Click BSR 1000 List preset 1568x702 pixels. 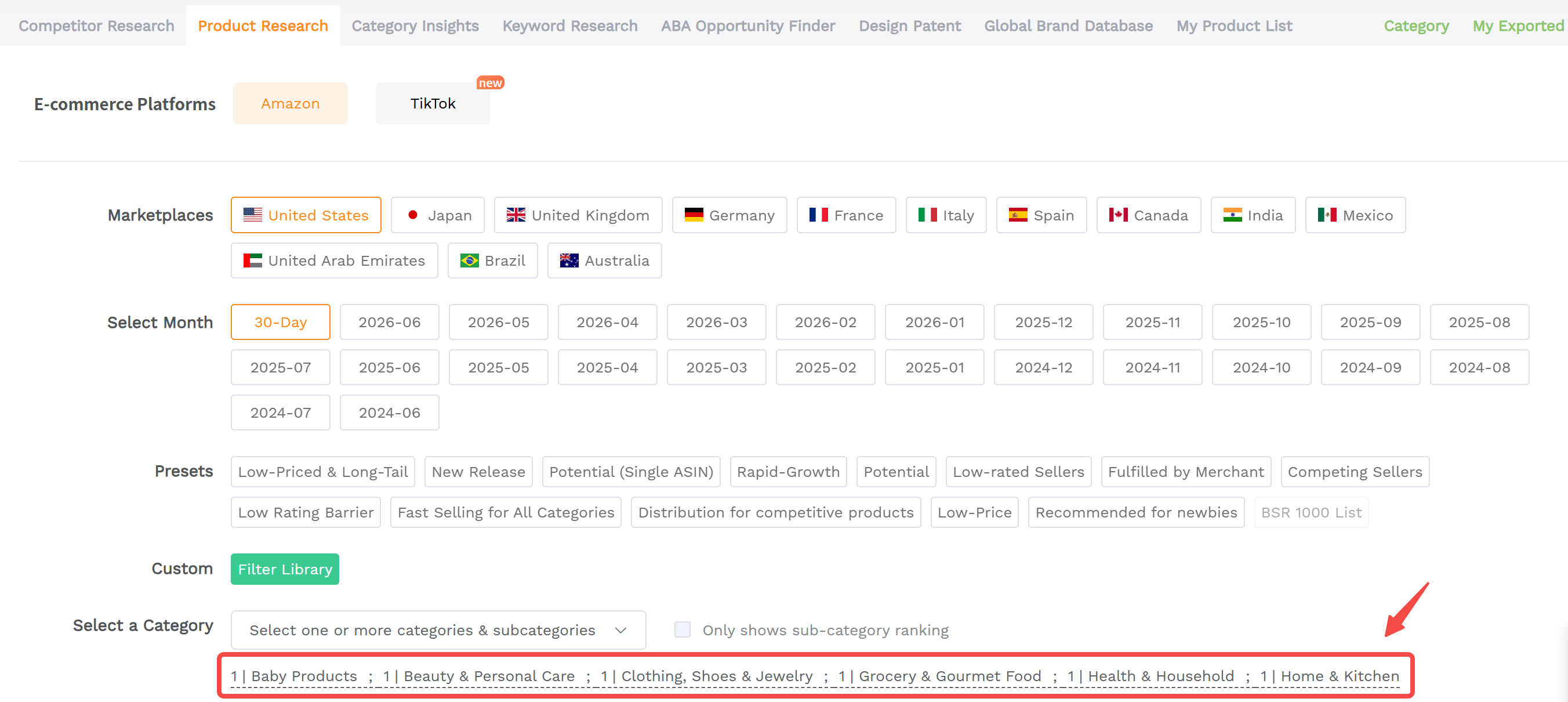[1311, 513]
